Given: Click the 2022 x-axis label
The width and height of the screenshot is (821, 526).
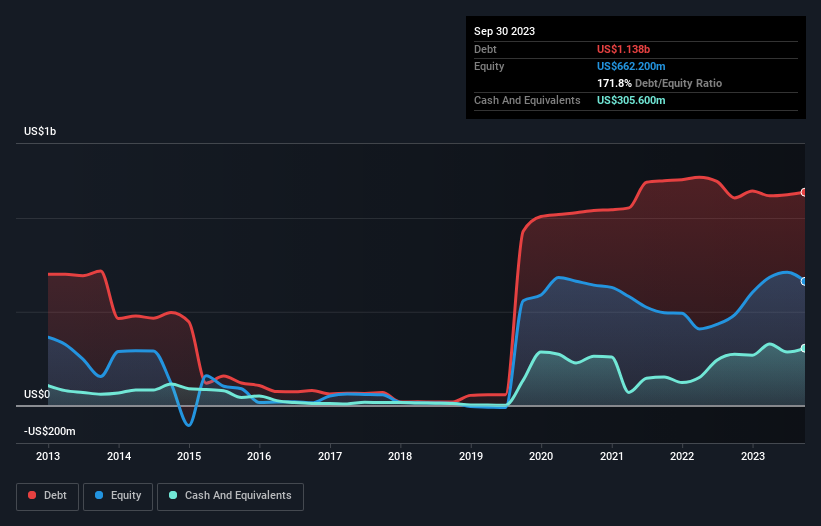Looking at the screenshot, I should (x=682, y=456).
